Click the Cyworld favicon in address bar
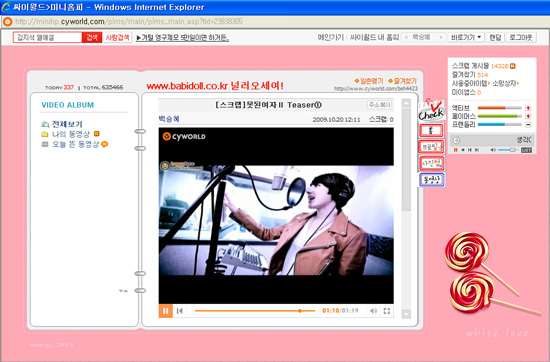550x362 pixels. (x=7, y=22)
